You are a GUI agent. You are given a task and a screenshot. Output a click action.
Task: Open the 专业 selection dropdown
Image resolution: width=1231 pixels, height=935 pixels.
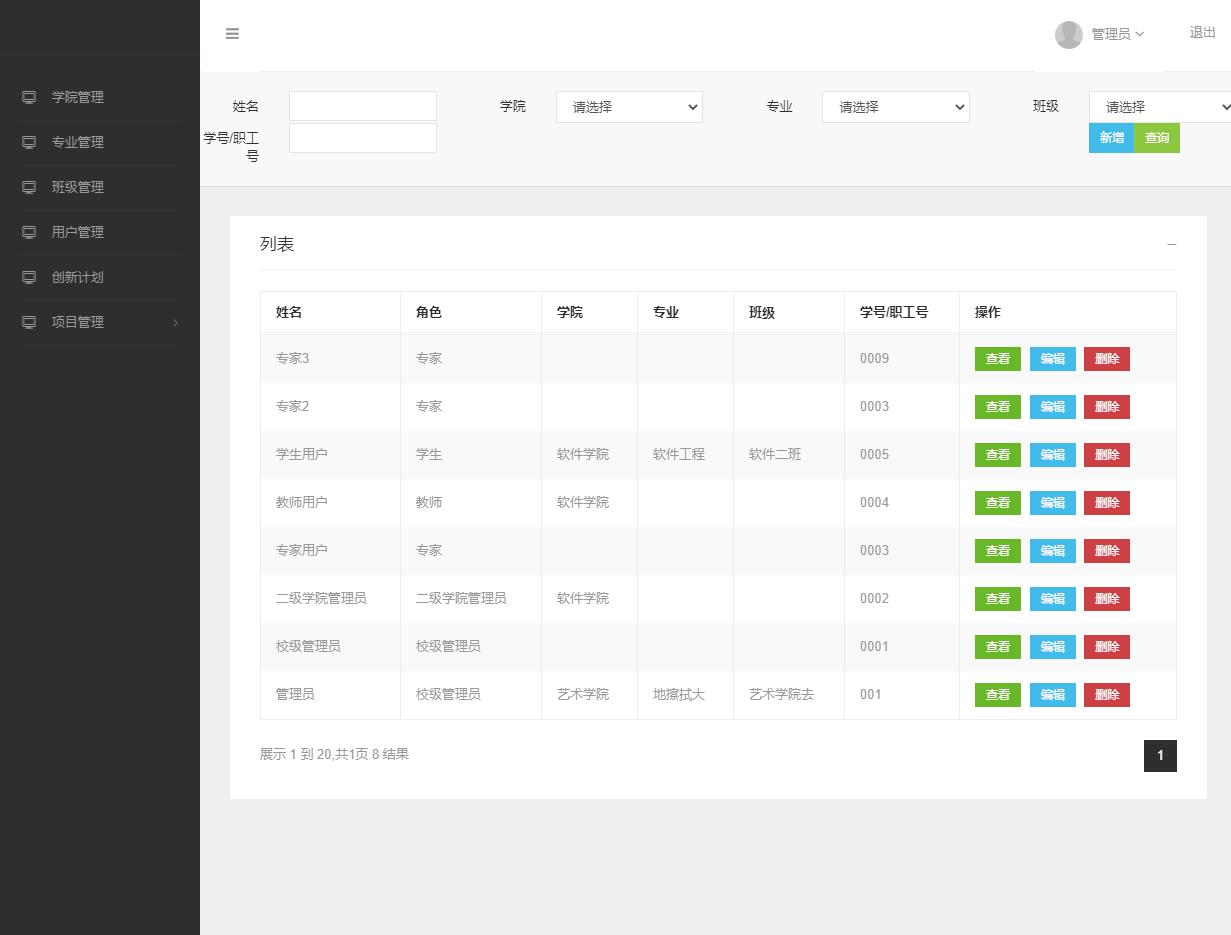(894, 106)
